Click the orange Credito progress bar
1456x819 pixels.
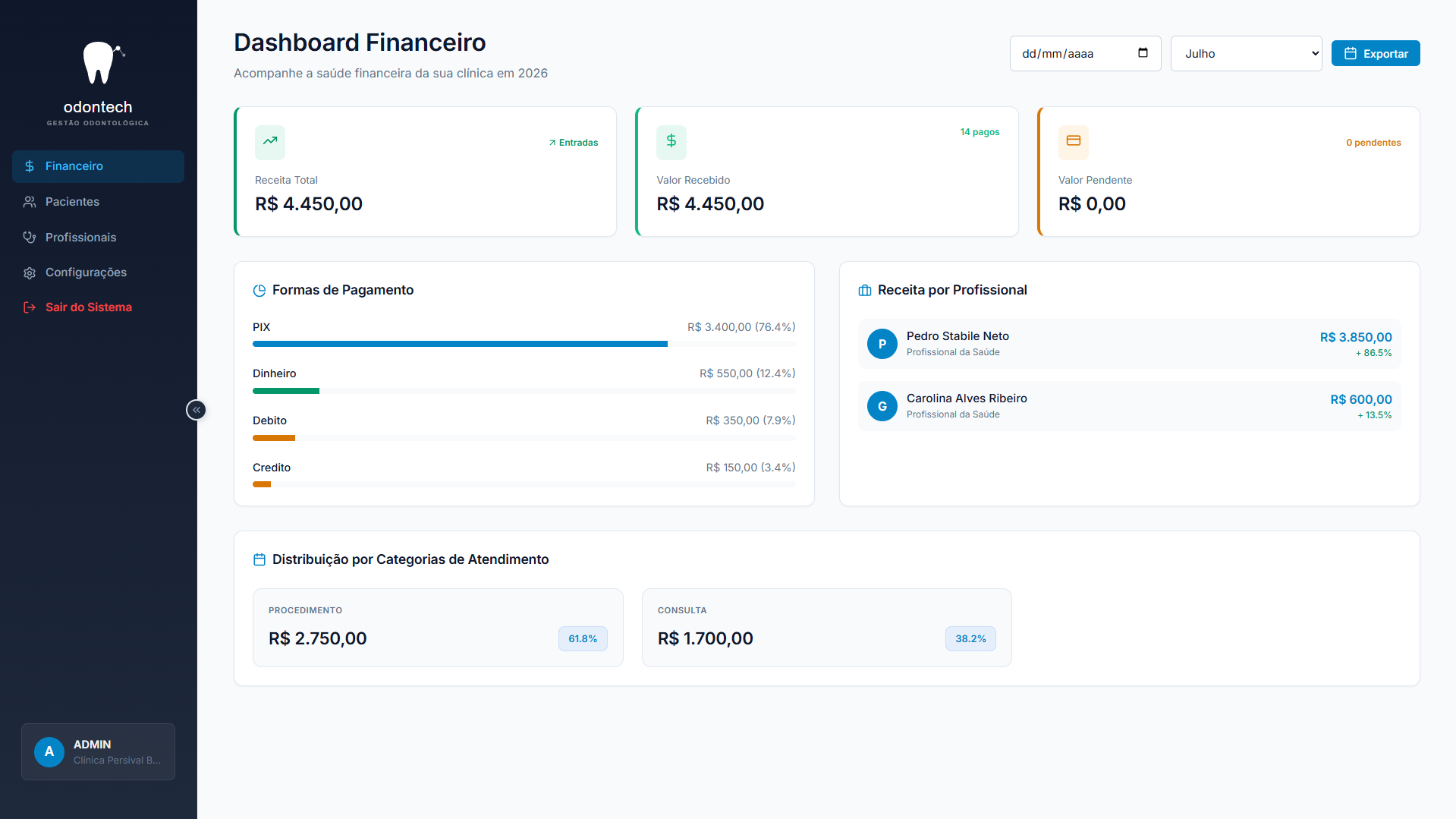[x=262, y=484]
